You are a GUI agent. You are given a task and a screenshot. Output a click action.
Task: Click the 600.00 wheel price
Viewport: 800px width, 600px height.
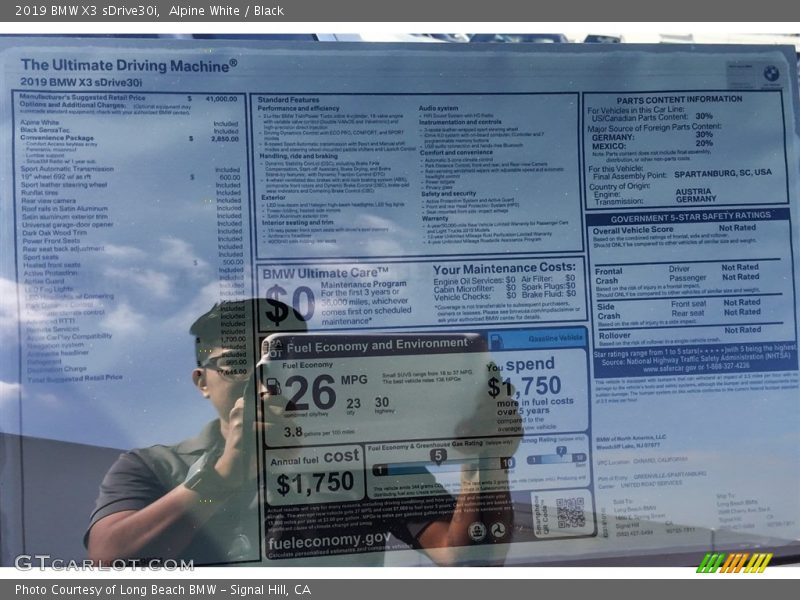[x=230, y=178]
